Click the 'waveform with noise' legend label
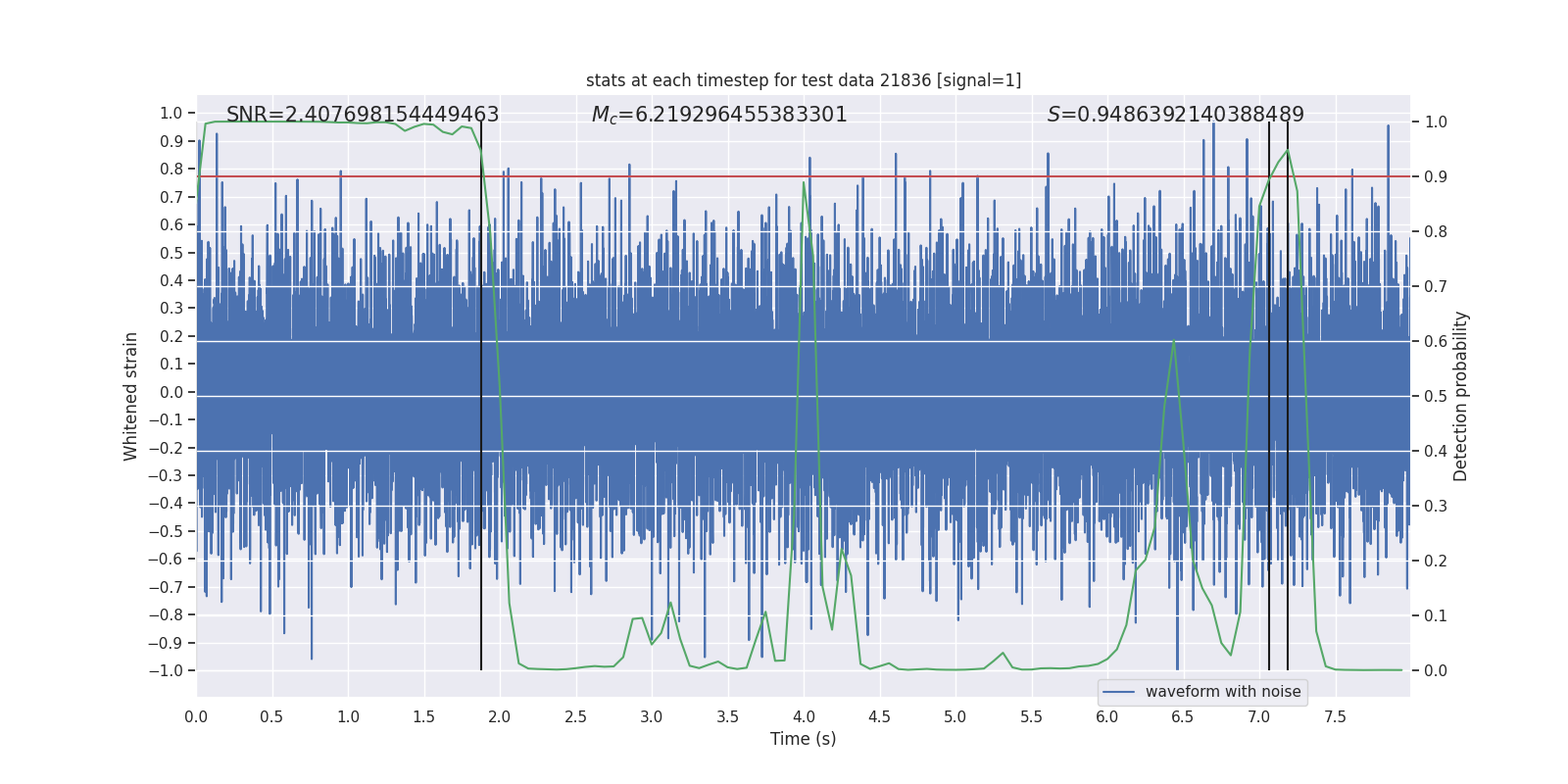 [x=1222, y=692]
